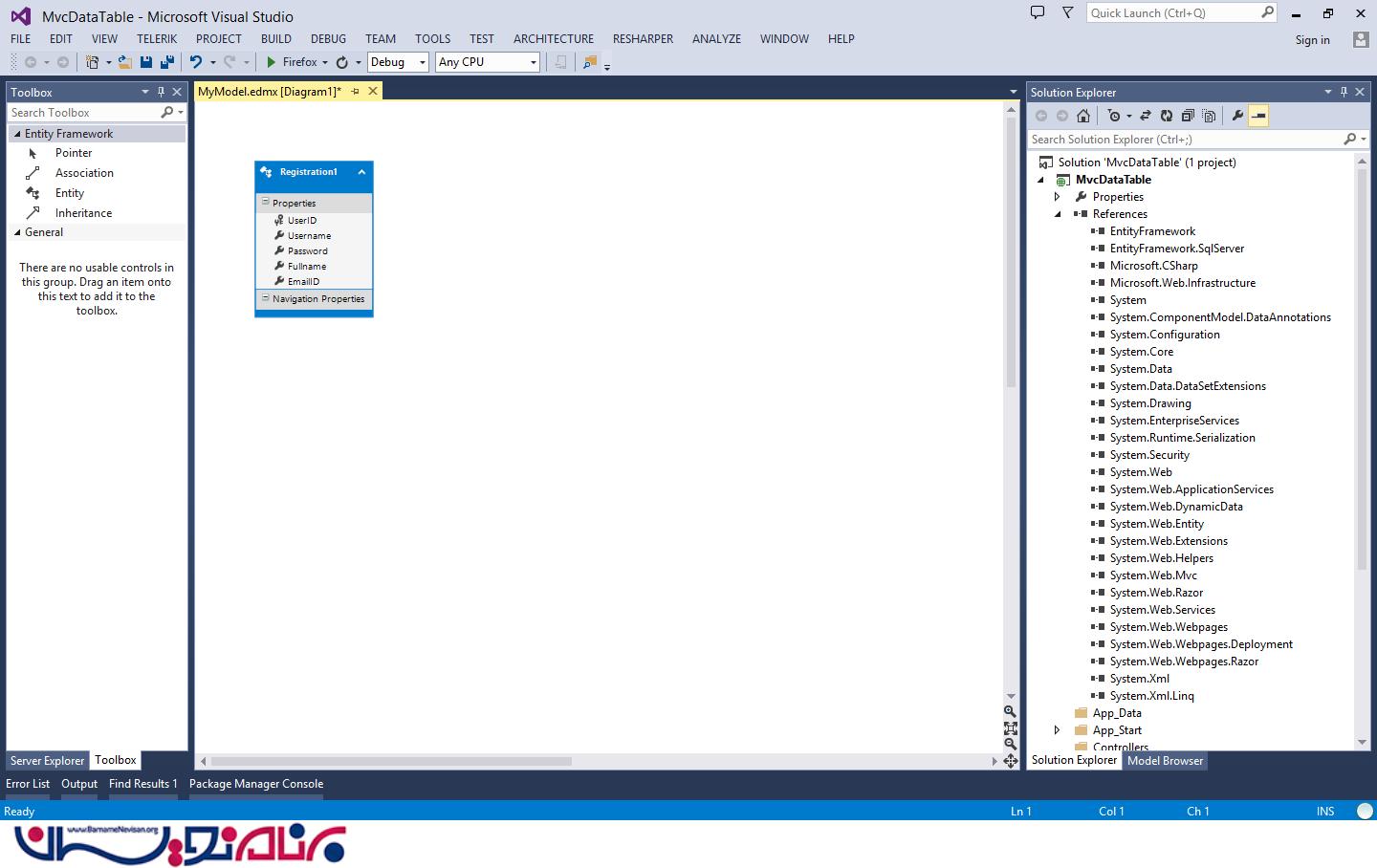Collapse the Registration1 entity shape

361,172
